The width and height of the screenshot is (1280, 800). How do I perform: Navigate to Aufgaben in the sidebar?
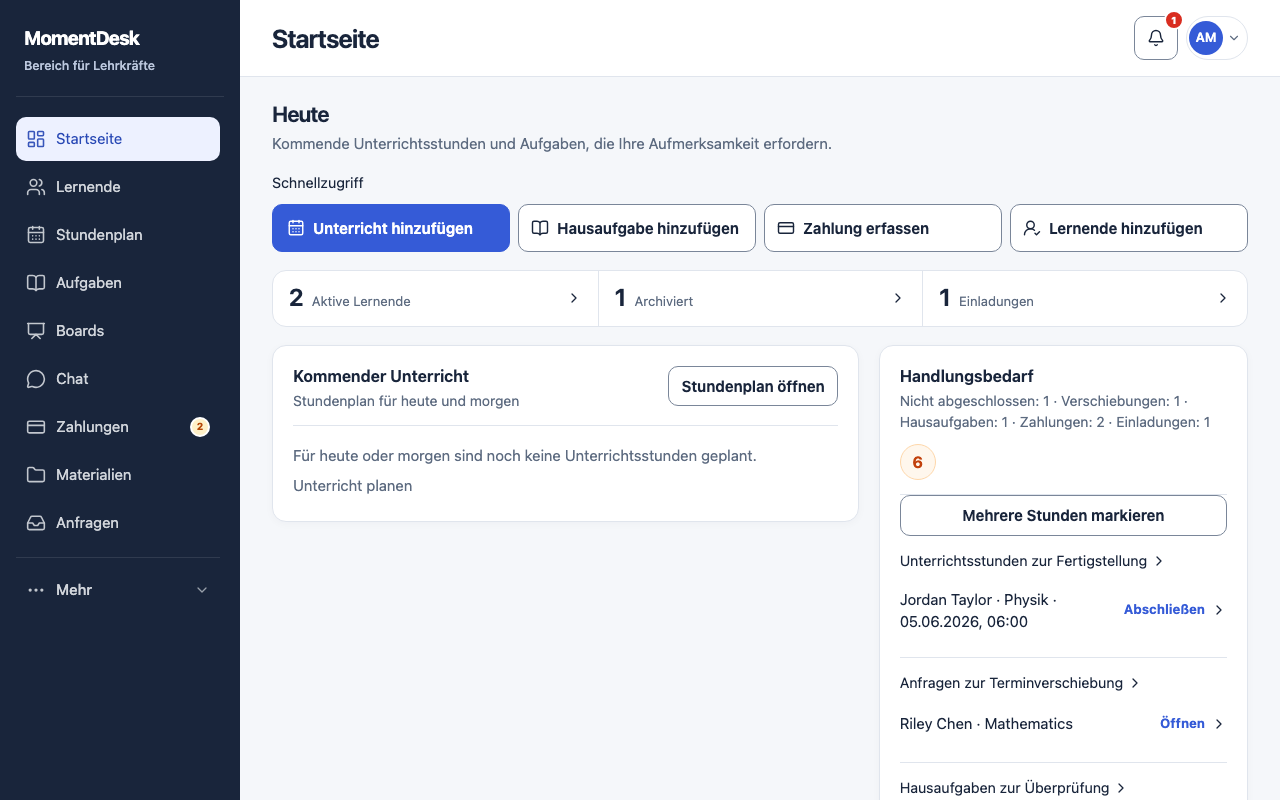point(118,283)
